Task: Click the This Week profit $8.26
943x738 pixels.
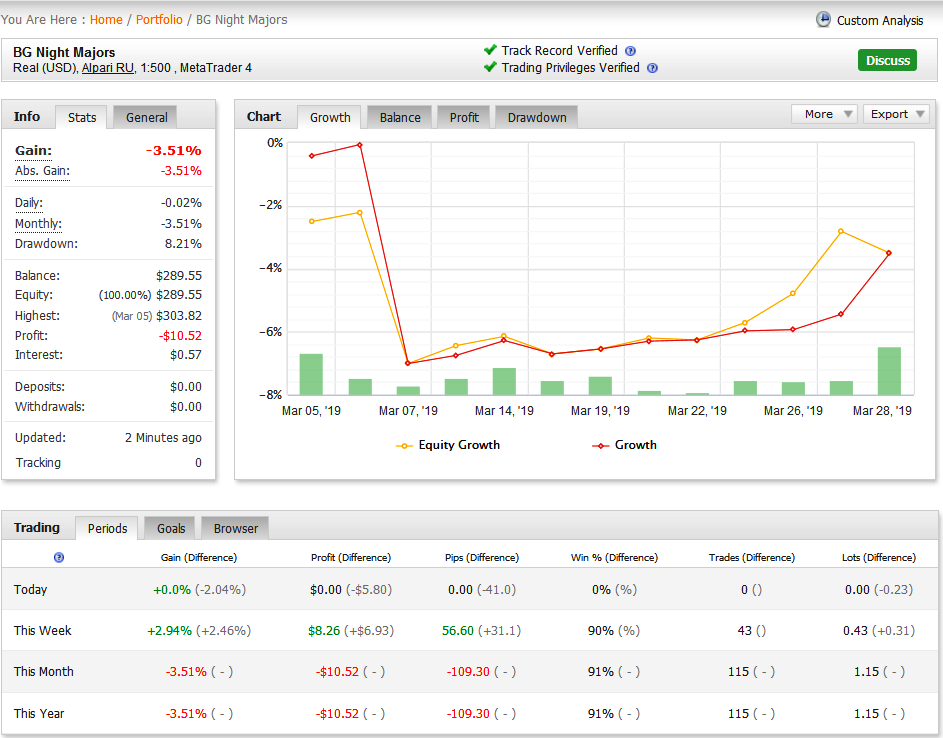Action: tap(324, 630)
